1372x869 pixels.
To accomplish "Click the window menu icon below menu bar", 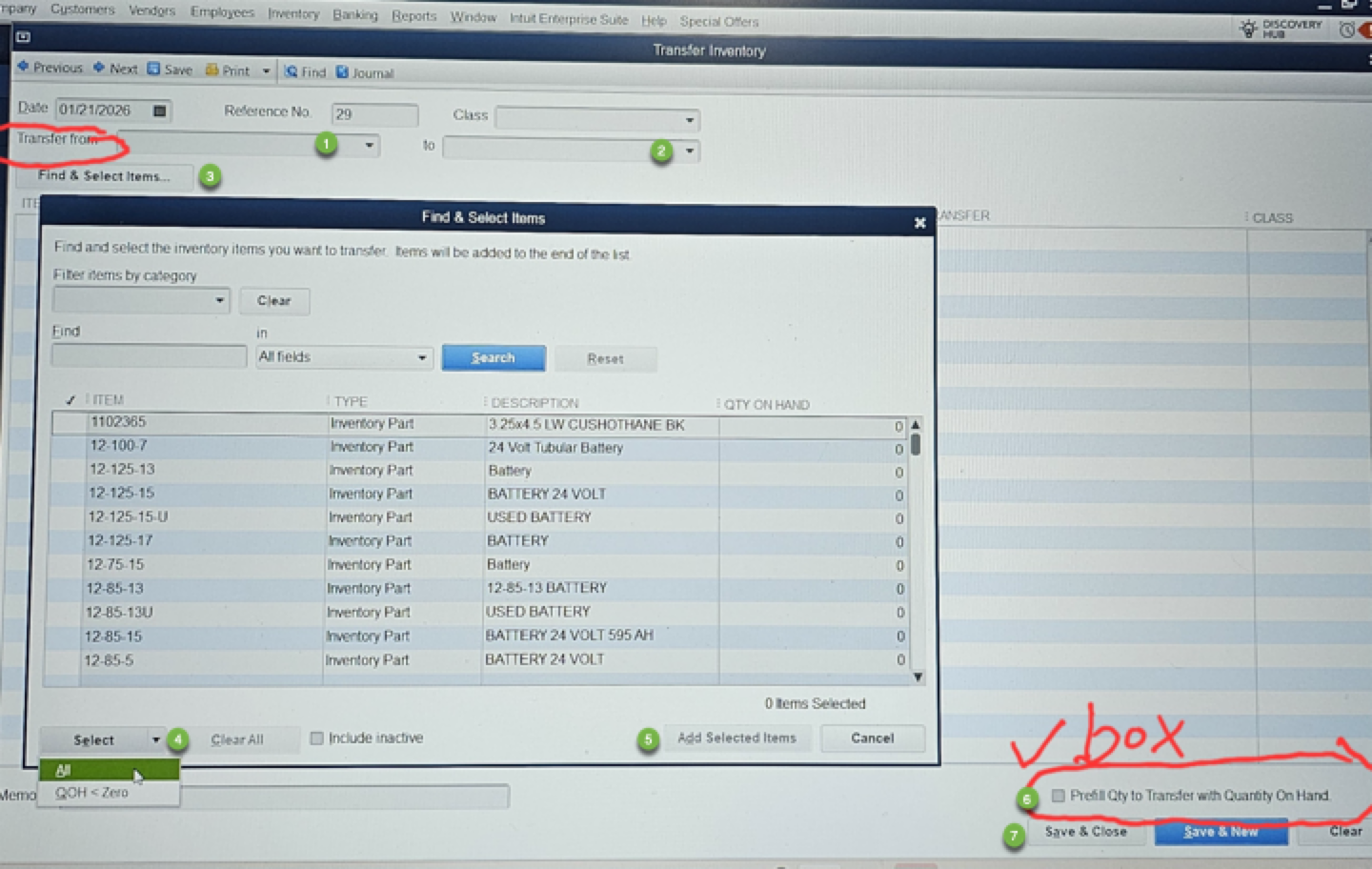I will point(23,37).
